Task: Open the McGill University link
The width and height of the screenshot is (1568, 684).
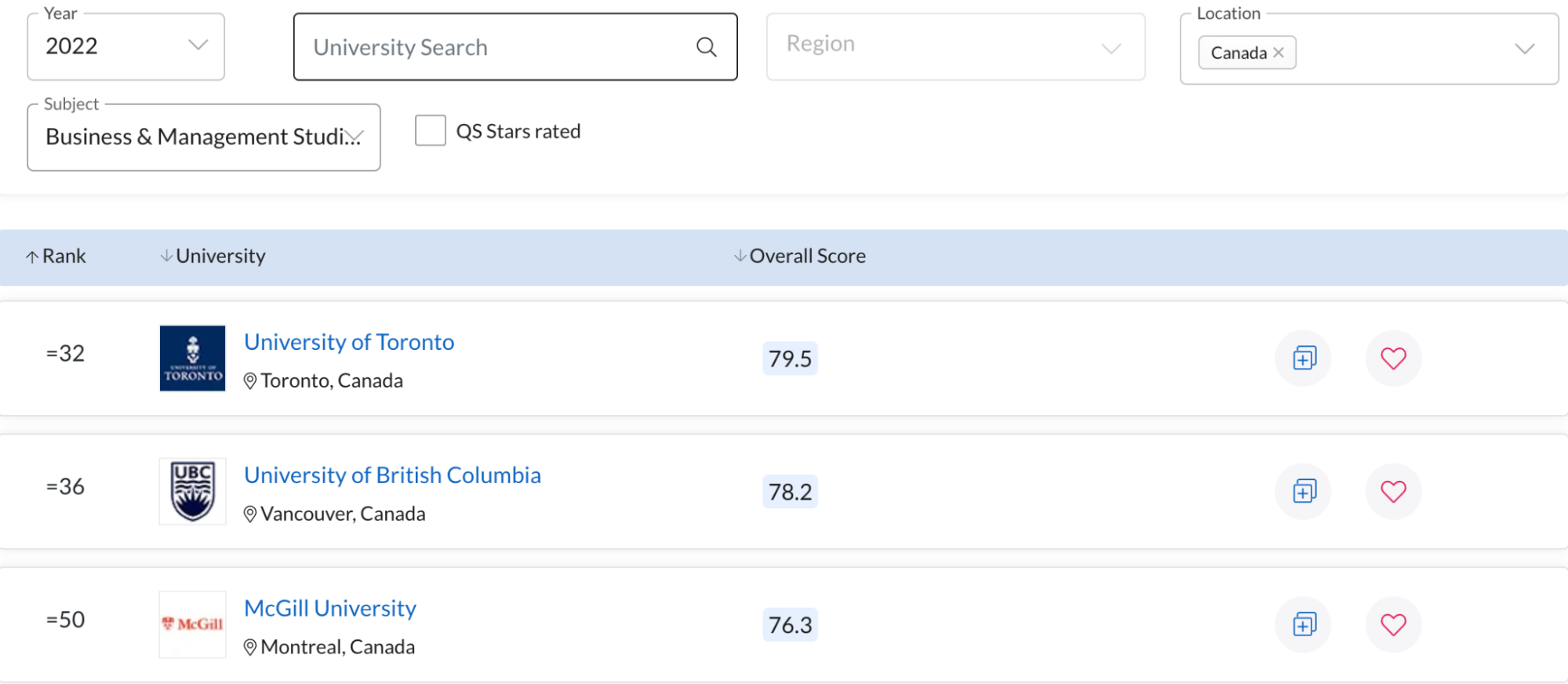Action: coord(330,609)
